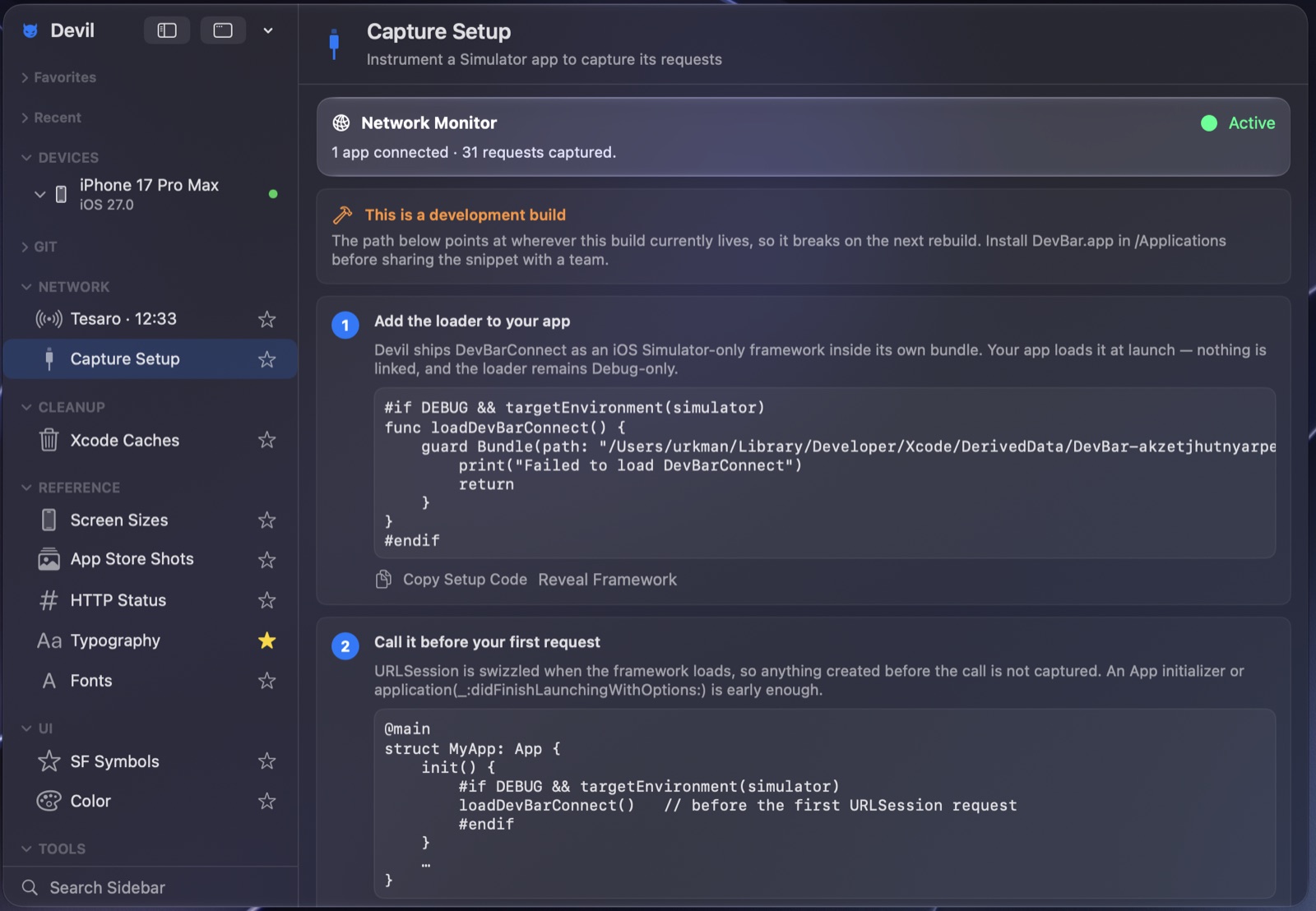Screen dimensions: 1316x911
Task: Open HTTP Status reference
Action: pyautogui.click(x=151, y=600)
